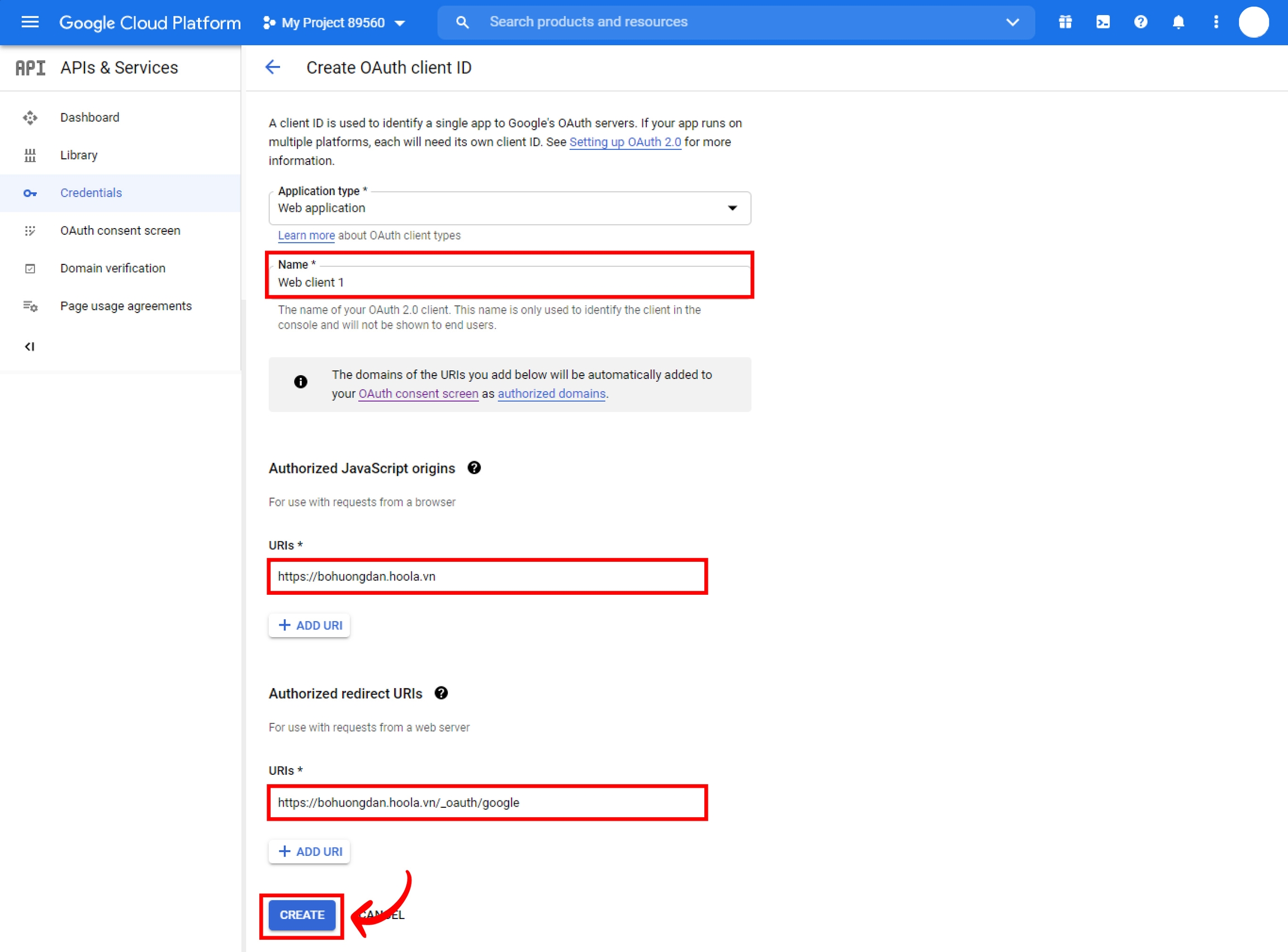This screenshot has height=952, width=1288.
Task: Open the three-dot more options menu
Action: (x=1216, y=22)
